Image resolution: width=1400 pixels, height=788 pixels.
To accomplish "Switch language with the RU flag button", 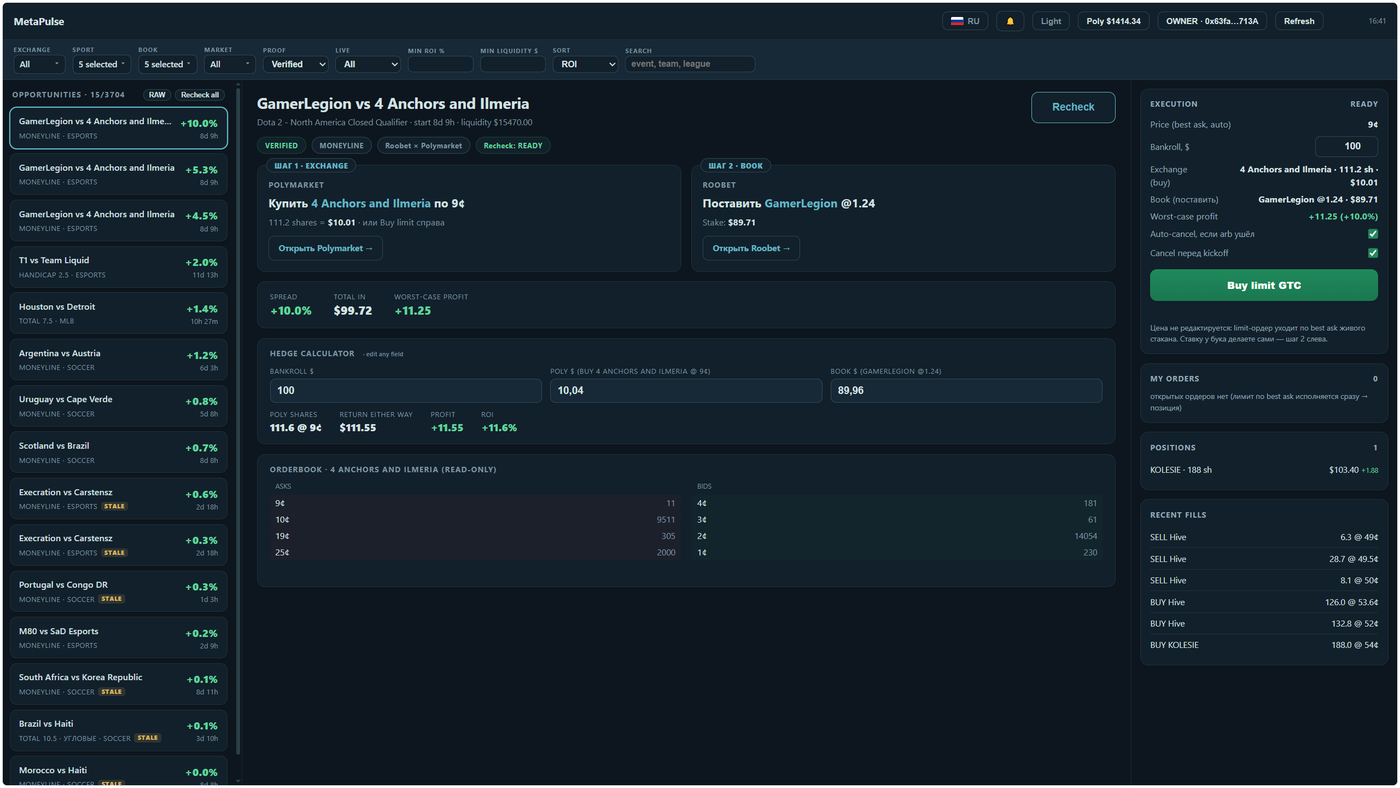I will (965, 21).
